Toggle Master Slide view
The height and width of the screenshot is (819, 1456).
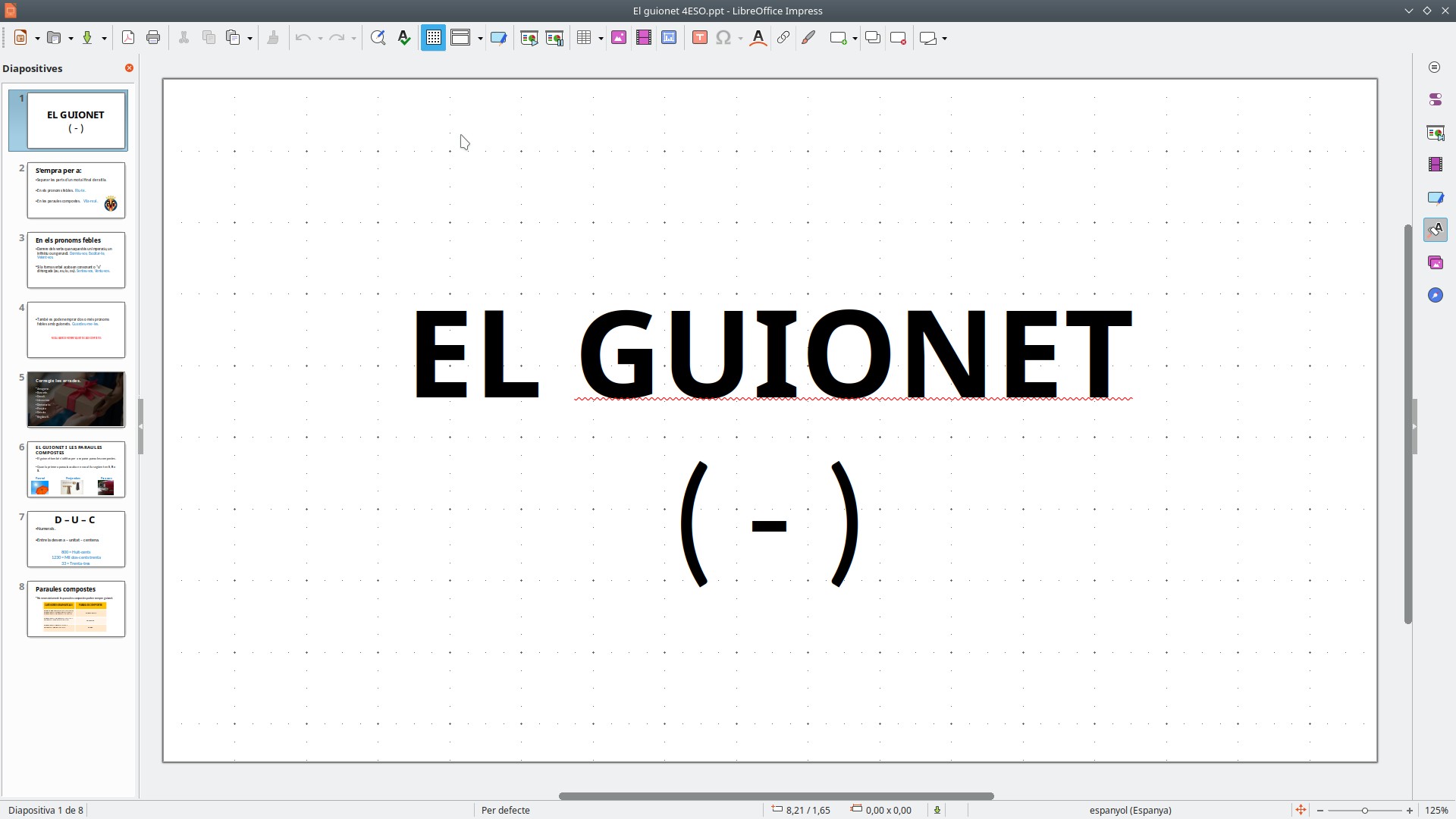pyautogui.click(x=498, y=38)
